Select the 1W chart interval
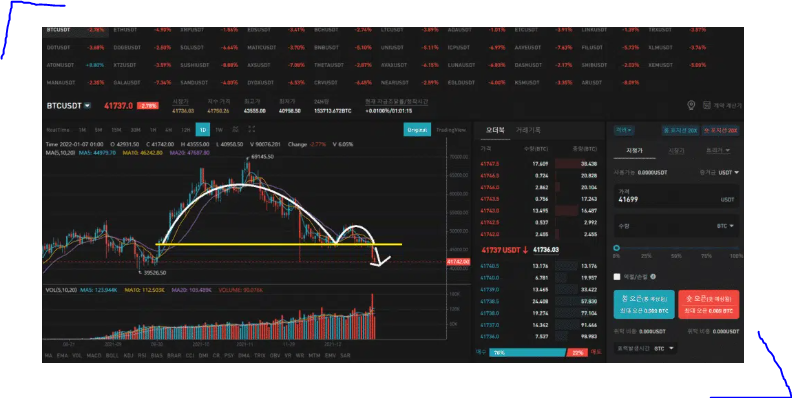This screenshot has height=398, width=792. (x=219, y=130)
